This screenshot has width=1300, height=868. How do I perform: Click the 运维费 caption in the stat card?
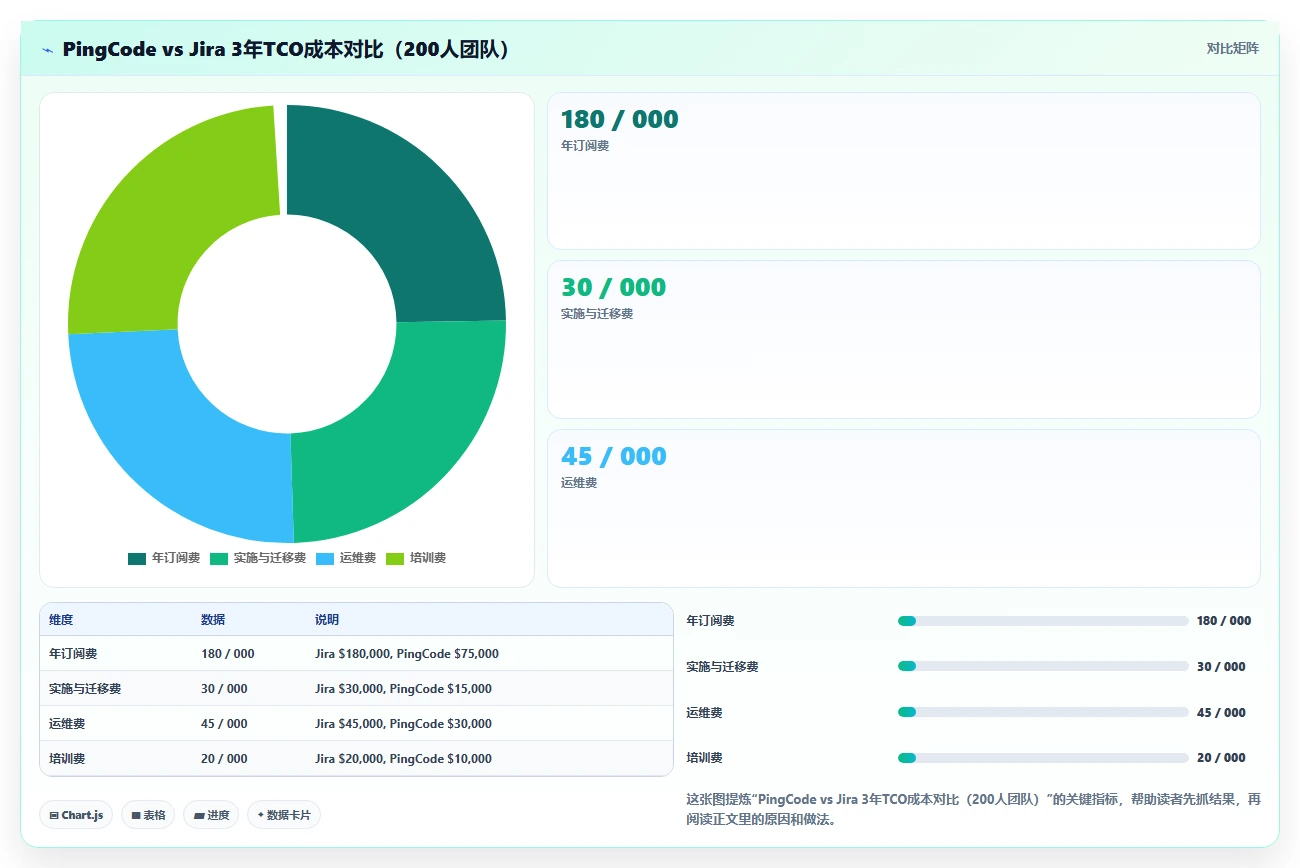click(x=579, y=483)
